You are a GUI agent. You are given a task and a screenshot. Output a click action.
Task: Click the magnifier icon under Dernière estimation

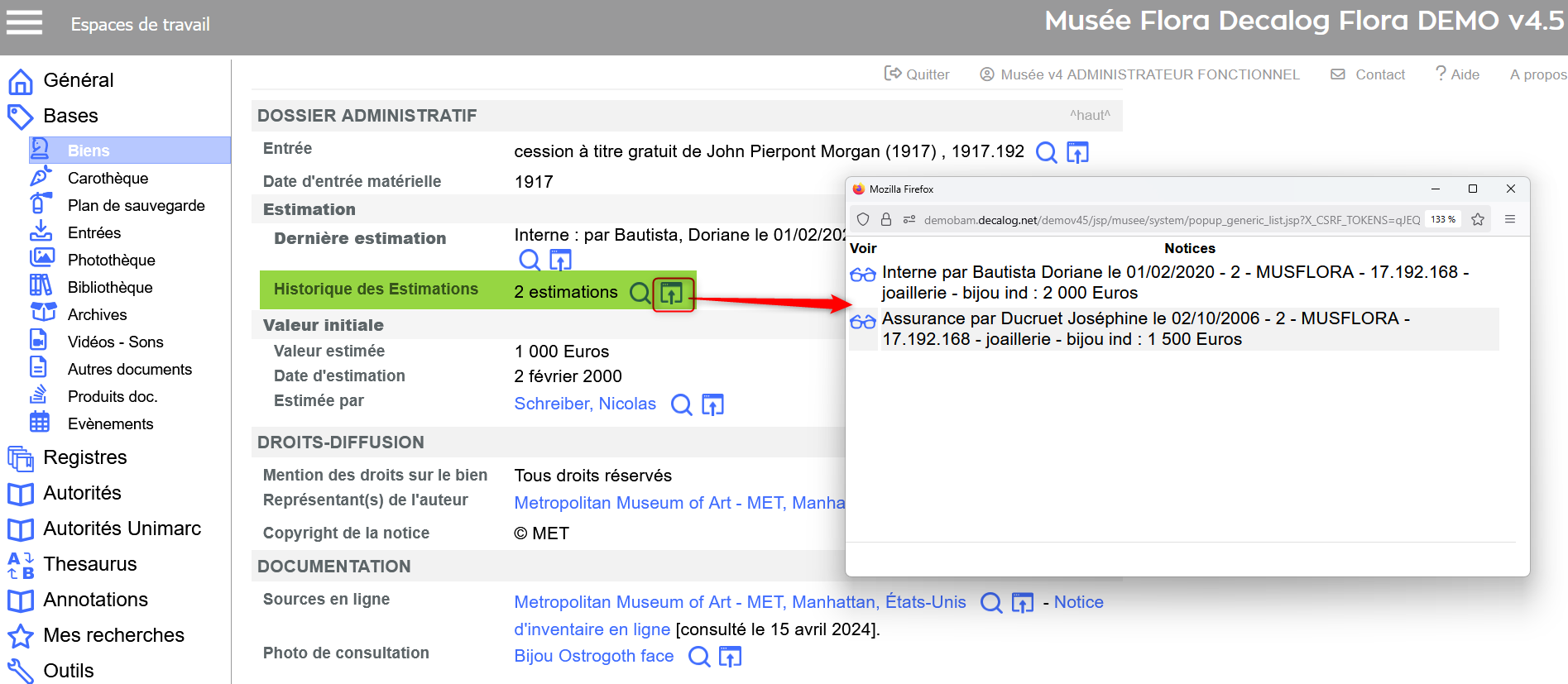(x=529, y=261)
